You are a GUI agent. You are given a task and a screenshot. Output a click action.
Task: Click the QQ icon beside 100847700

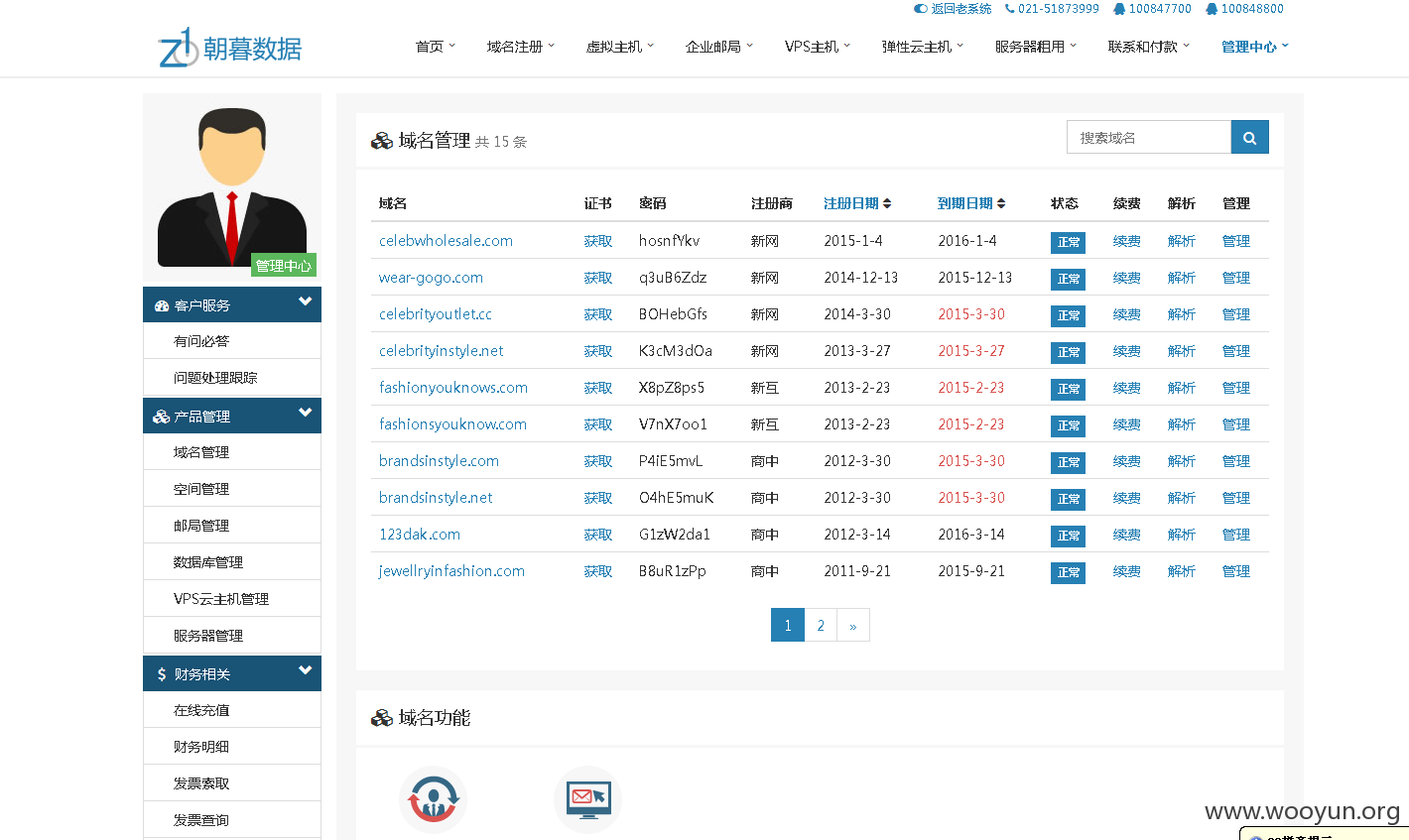tap(1119, 9)
